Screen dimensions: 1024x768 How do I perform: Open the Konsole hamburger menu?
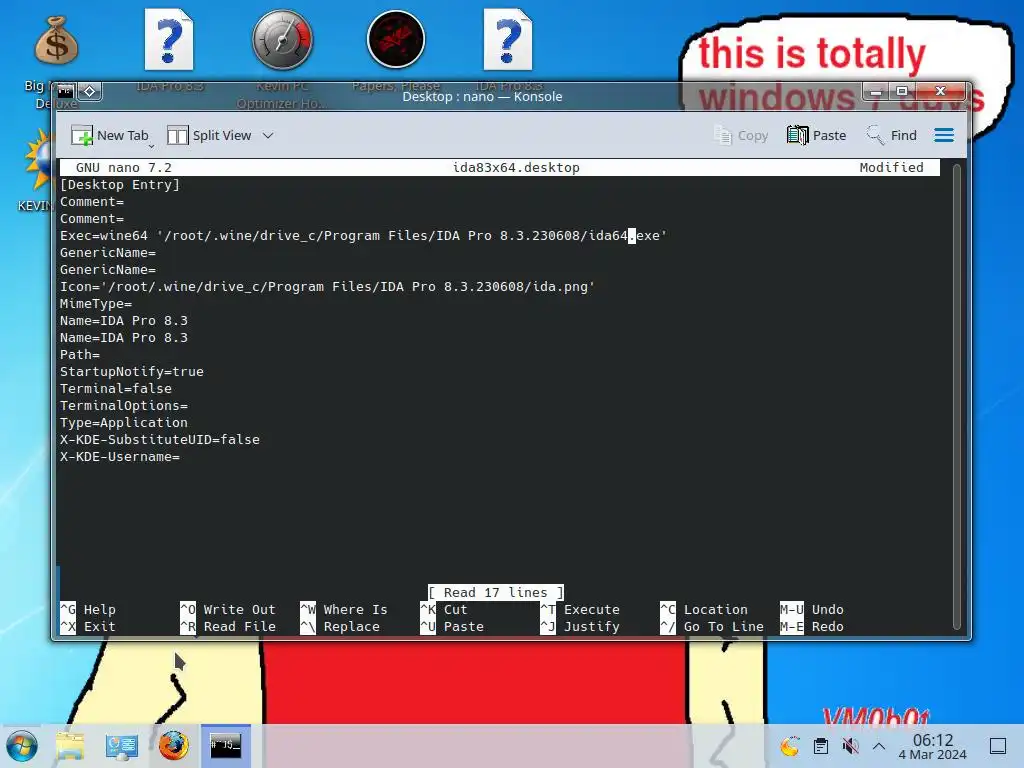pyautogui.click(x=944, y=135)
